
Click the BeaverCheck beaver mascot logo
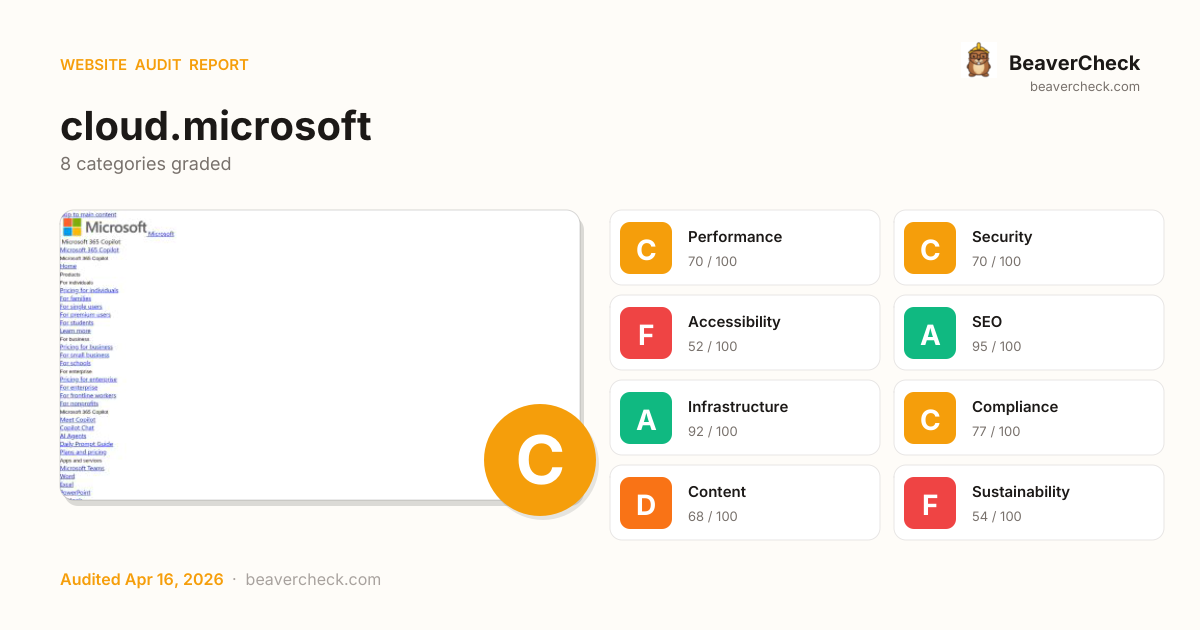978,61
